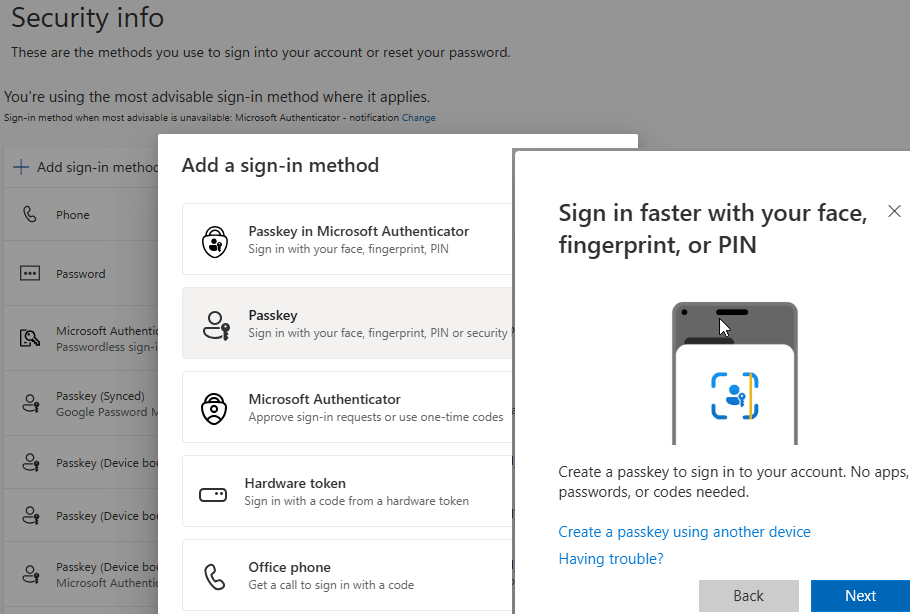Click the Microsoft Authenticator passwordless icon in background list

[30, 338]
